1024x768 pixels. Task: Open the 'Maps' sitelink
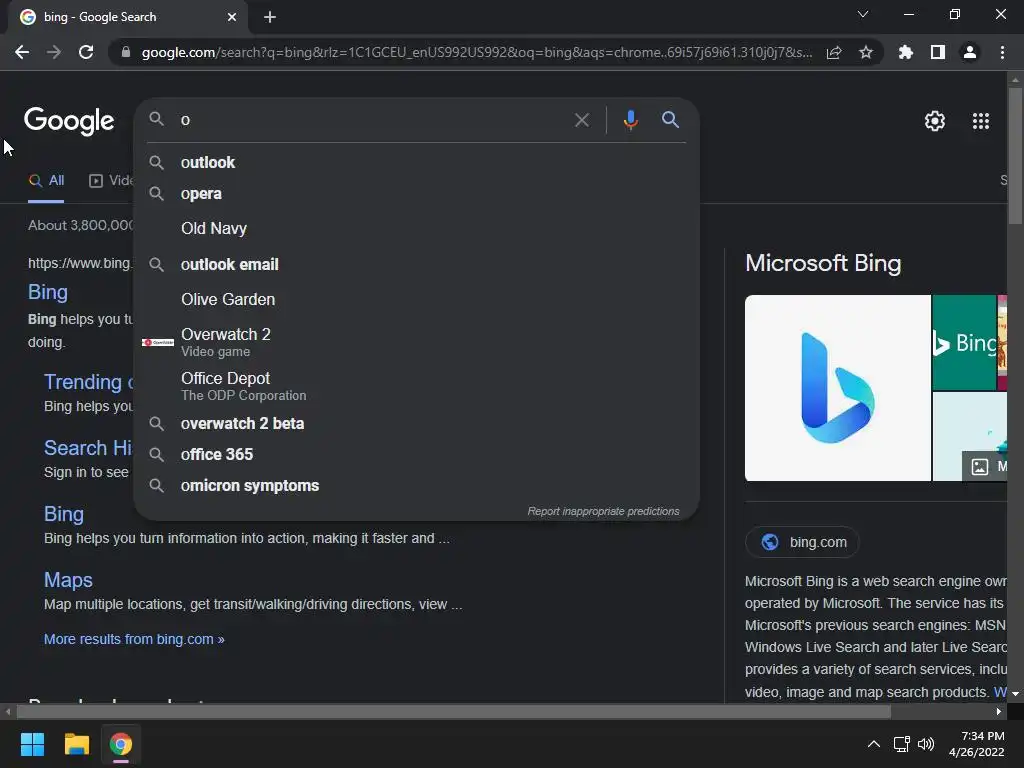(x=68, y=580)
